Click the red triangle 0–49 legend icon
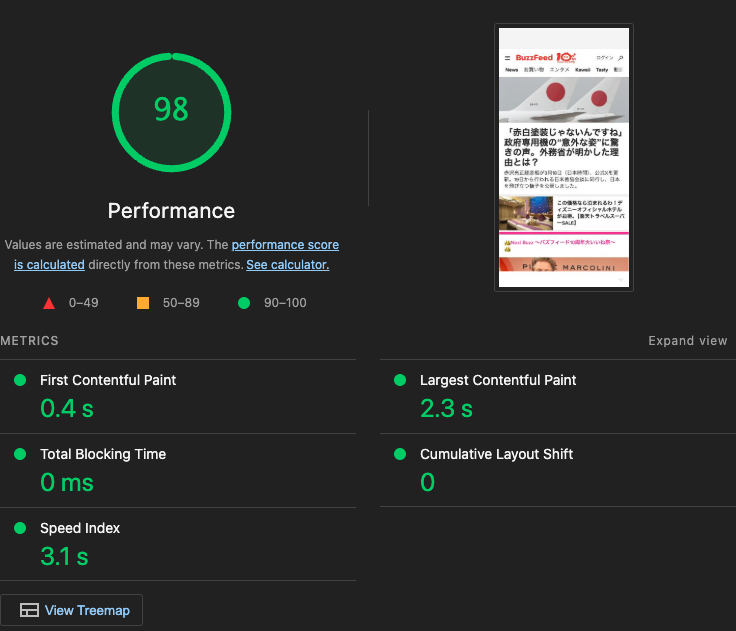The height and width of the screenshot is (631, 736). tap(49, 303)
